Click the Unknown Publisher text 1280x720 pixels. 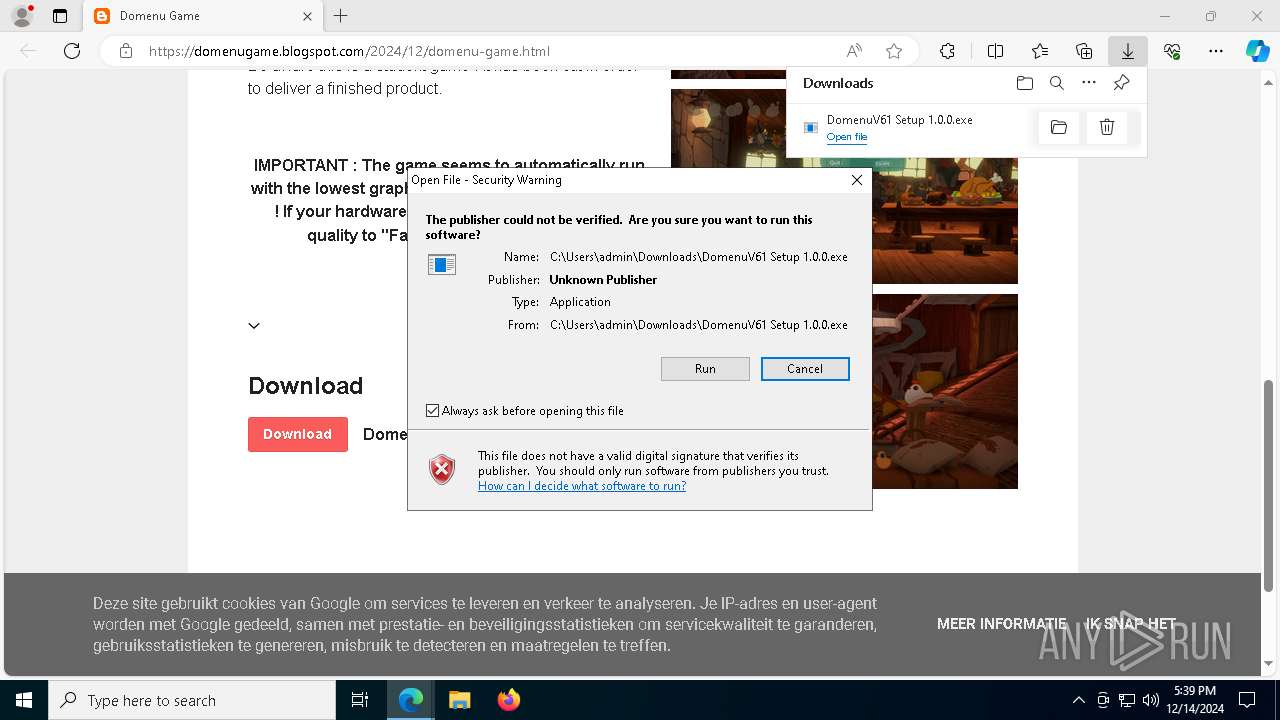click(603, 280)
